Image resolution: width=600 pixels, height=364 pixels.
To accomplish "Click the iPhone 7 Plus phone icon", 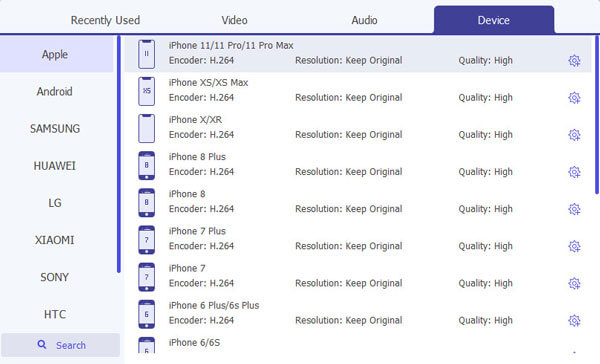I will (x=147, y=240).
